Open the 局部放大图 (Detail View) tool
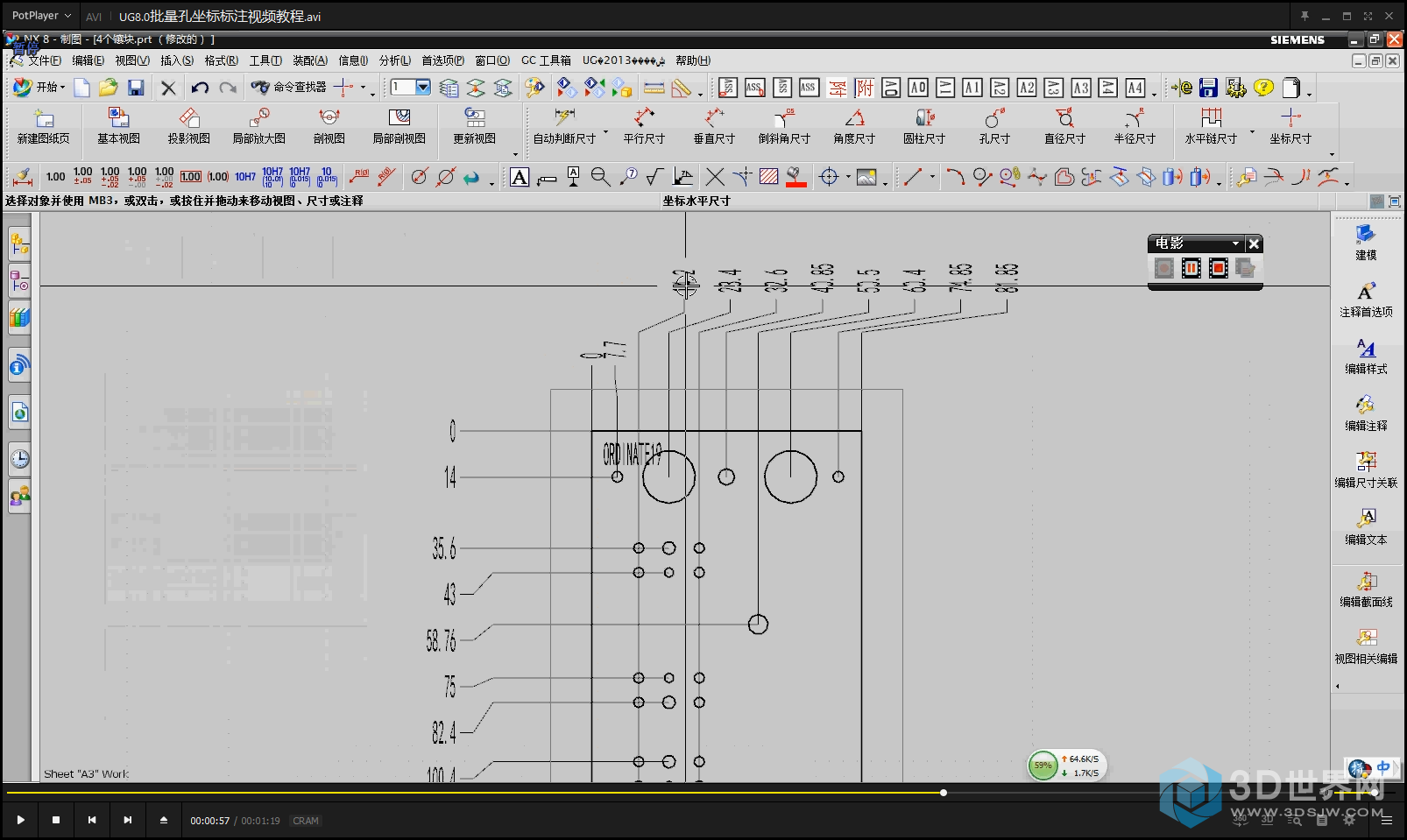The height and width of the screenshot is (840, 1407). (x=258, y=126)
